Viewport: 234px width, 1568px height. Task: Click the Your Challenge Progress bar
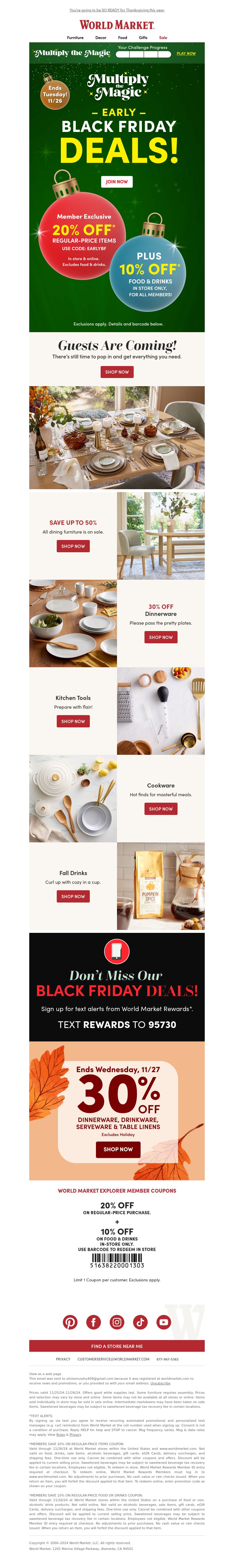[x=144, y=54]
